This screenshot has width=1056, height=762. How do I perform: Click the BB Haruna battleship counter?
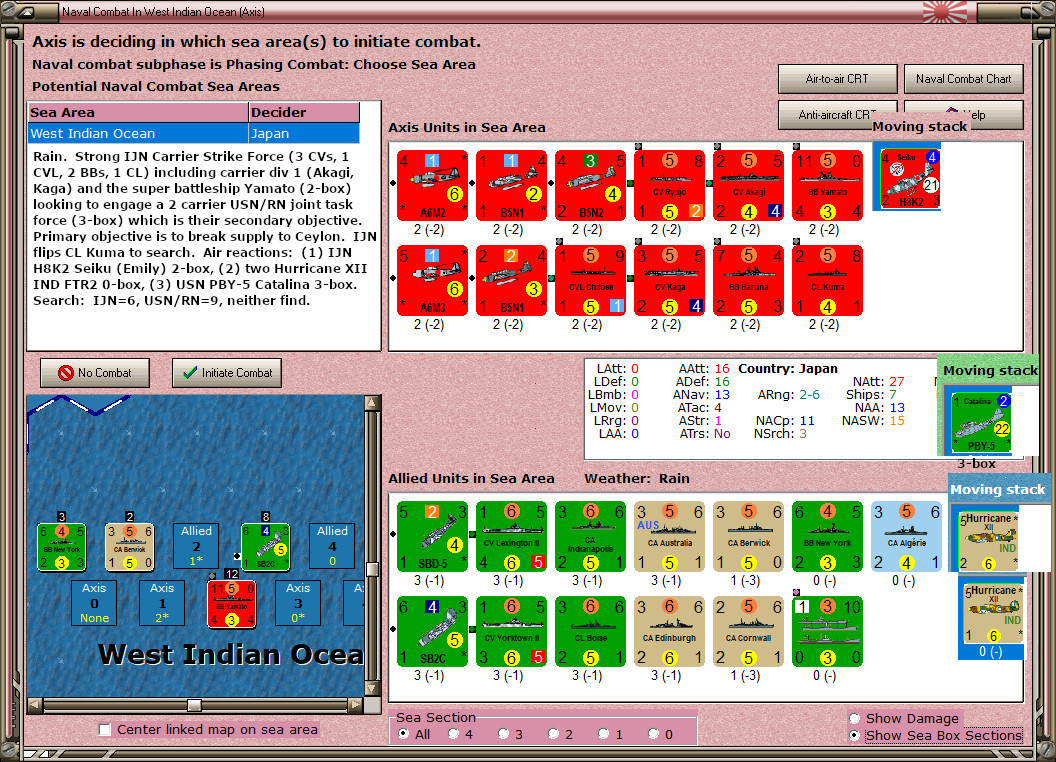coord(748,280)
